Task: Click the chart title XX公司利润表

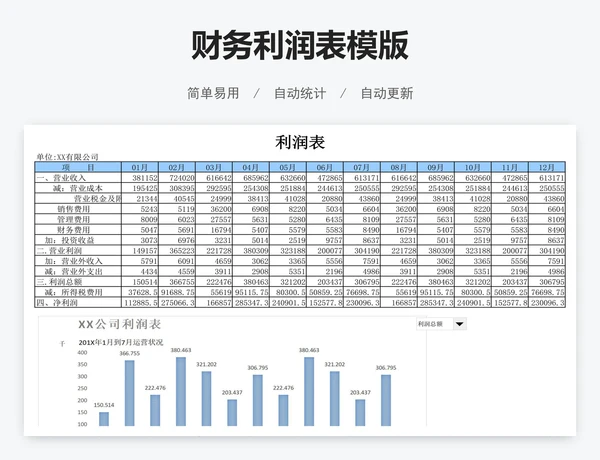Action: 119,325
